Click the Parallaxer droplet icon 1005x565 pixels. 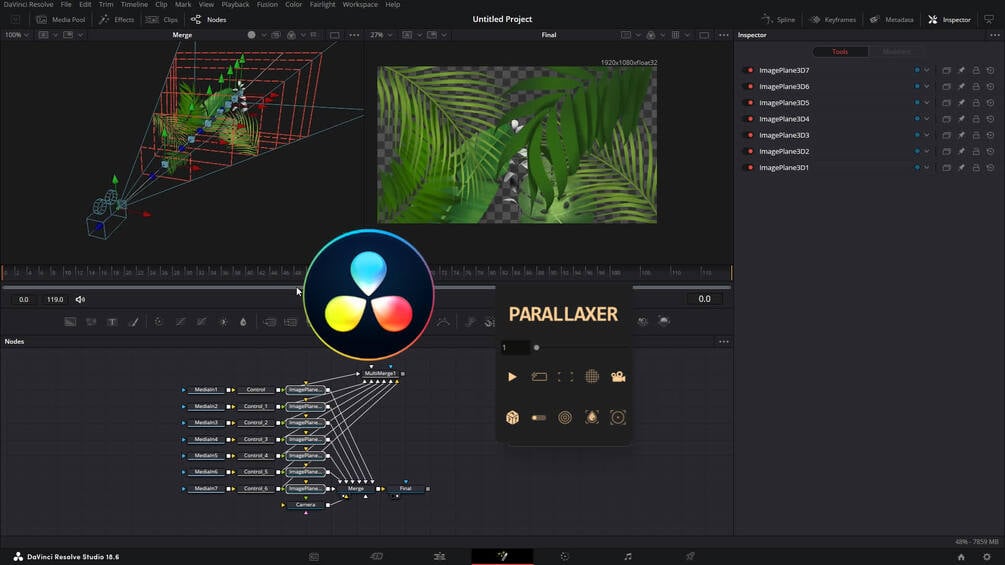point(592,418)
